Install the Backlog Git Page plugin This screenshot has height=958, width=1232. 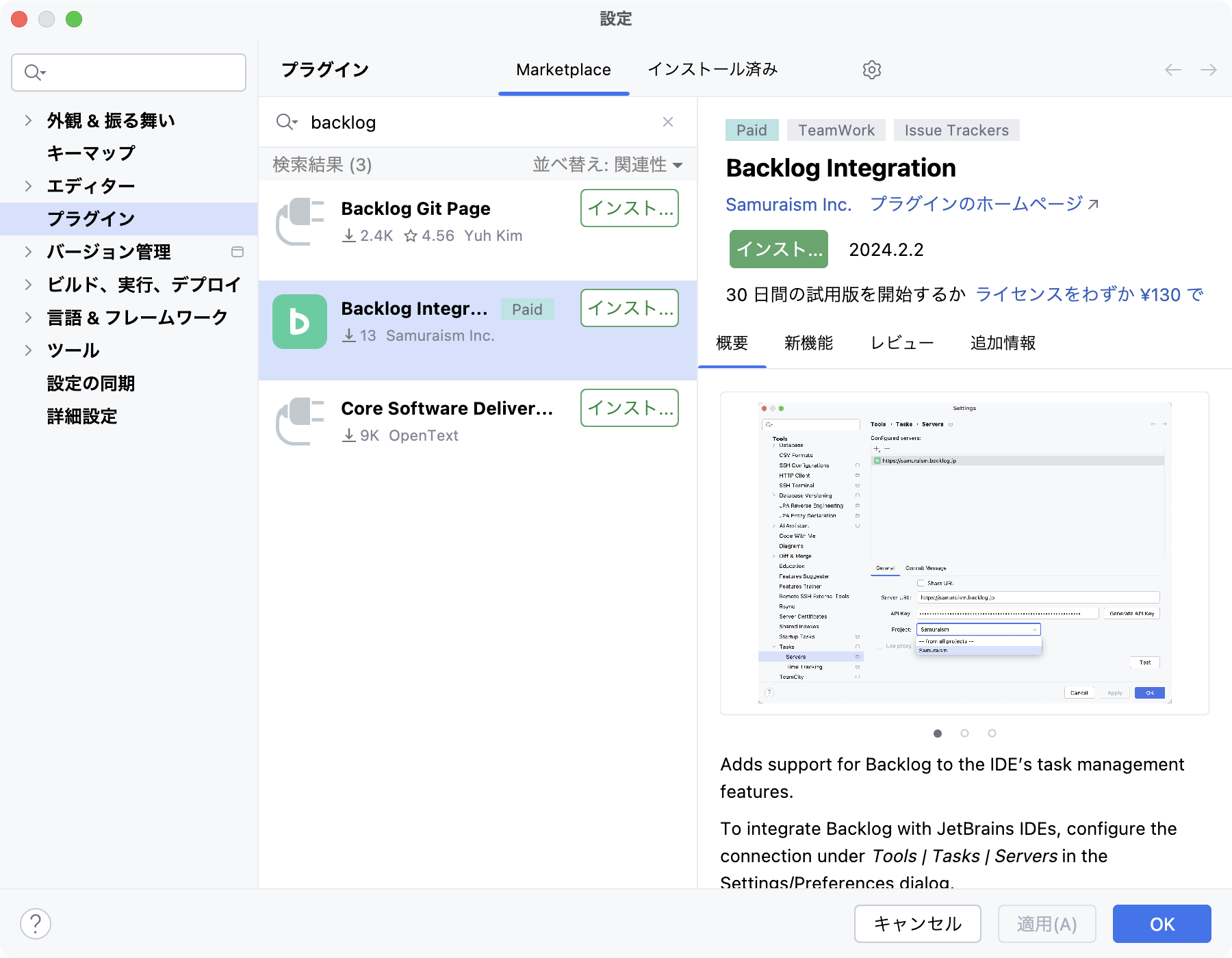tap(630, 208)
